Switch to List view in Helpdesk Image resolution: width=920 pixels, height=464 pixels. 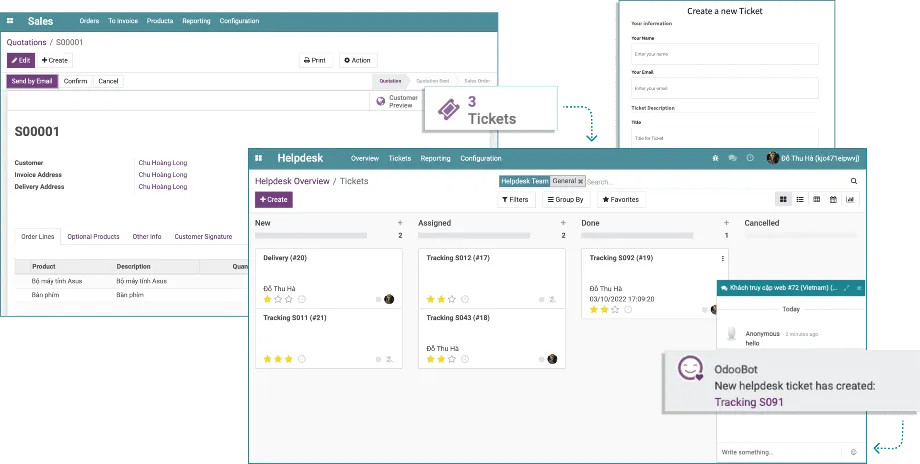800,199
